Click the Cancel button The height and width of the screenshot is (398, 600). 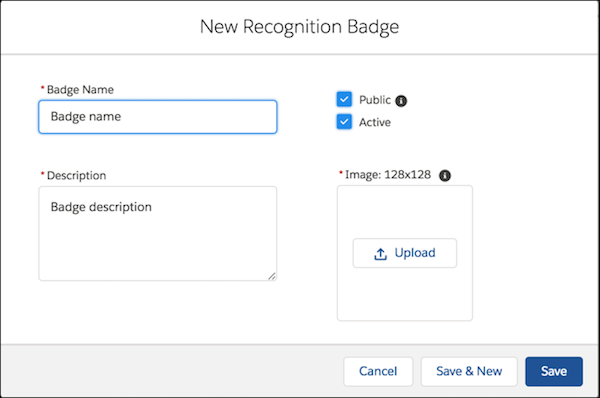[378, 371]
